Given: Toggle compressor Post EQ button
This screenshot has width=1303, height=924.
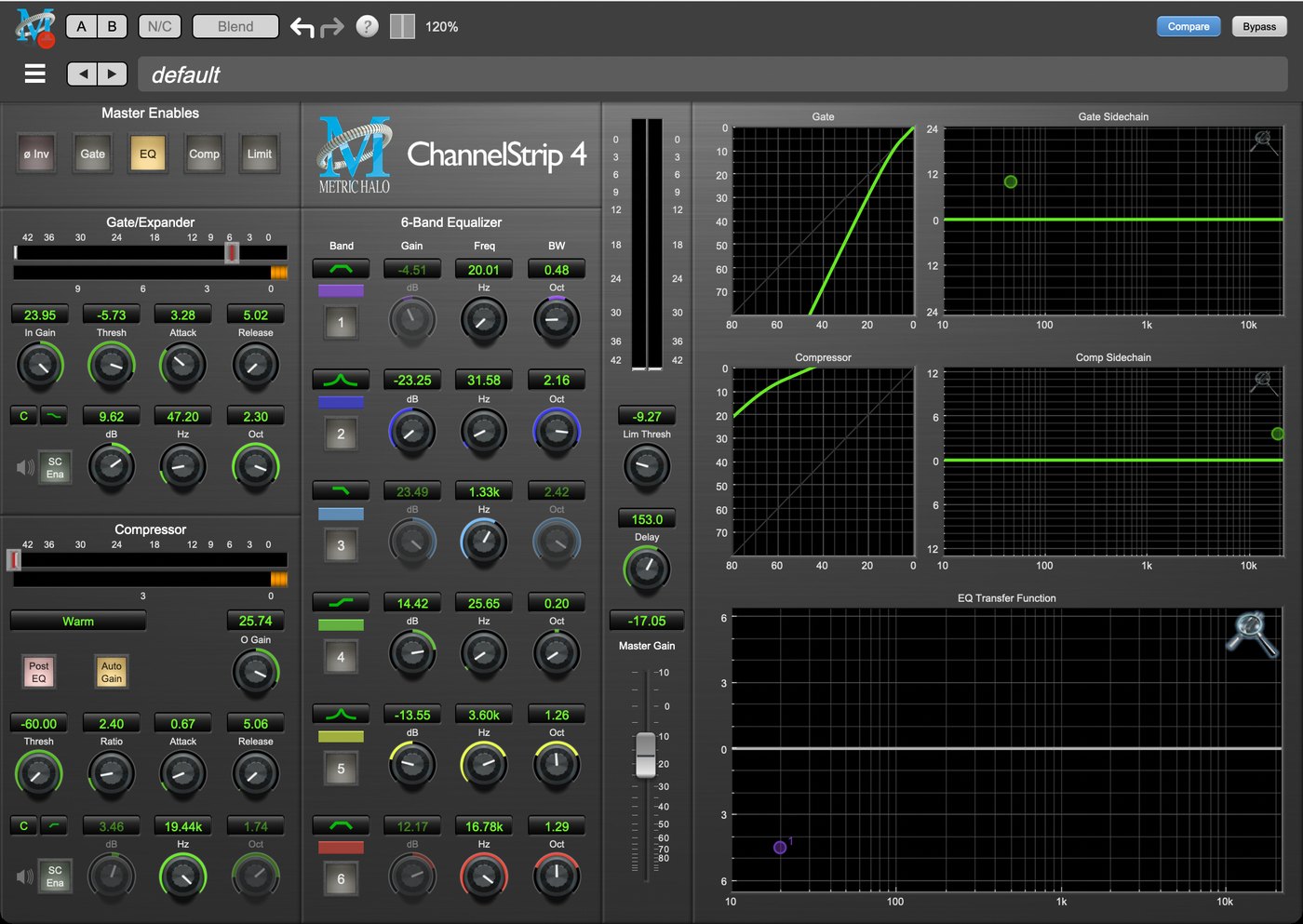Looking at the screenshot, I should [x=39, y=672].
